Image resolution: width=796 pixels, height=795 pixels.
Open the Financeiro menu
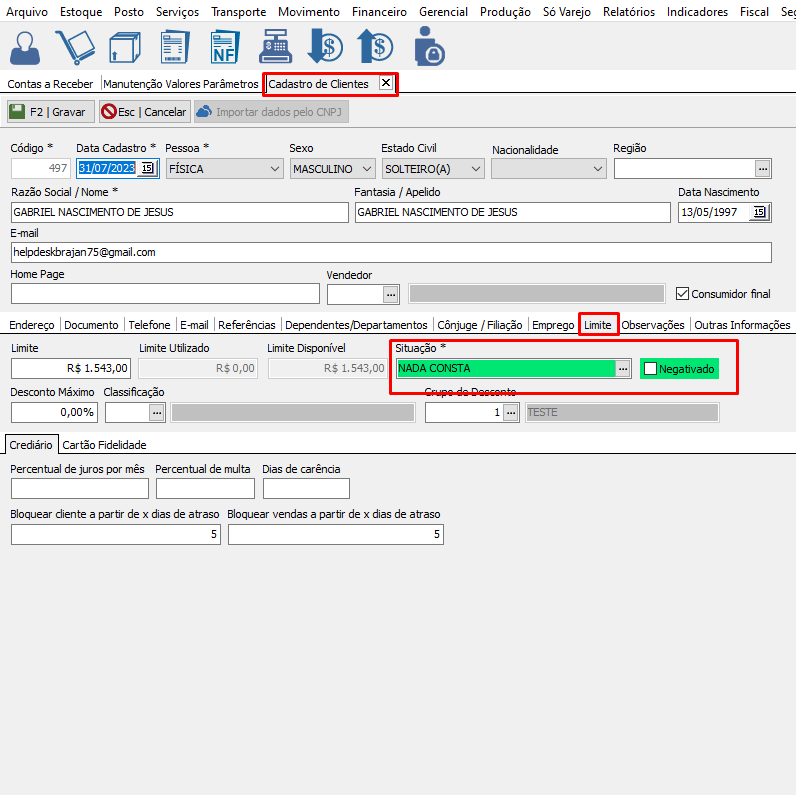[x=378, y=12]
